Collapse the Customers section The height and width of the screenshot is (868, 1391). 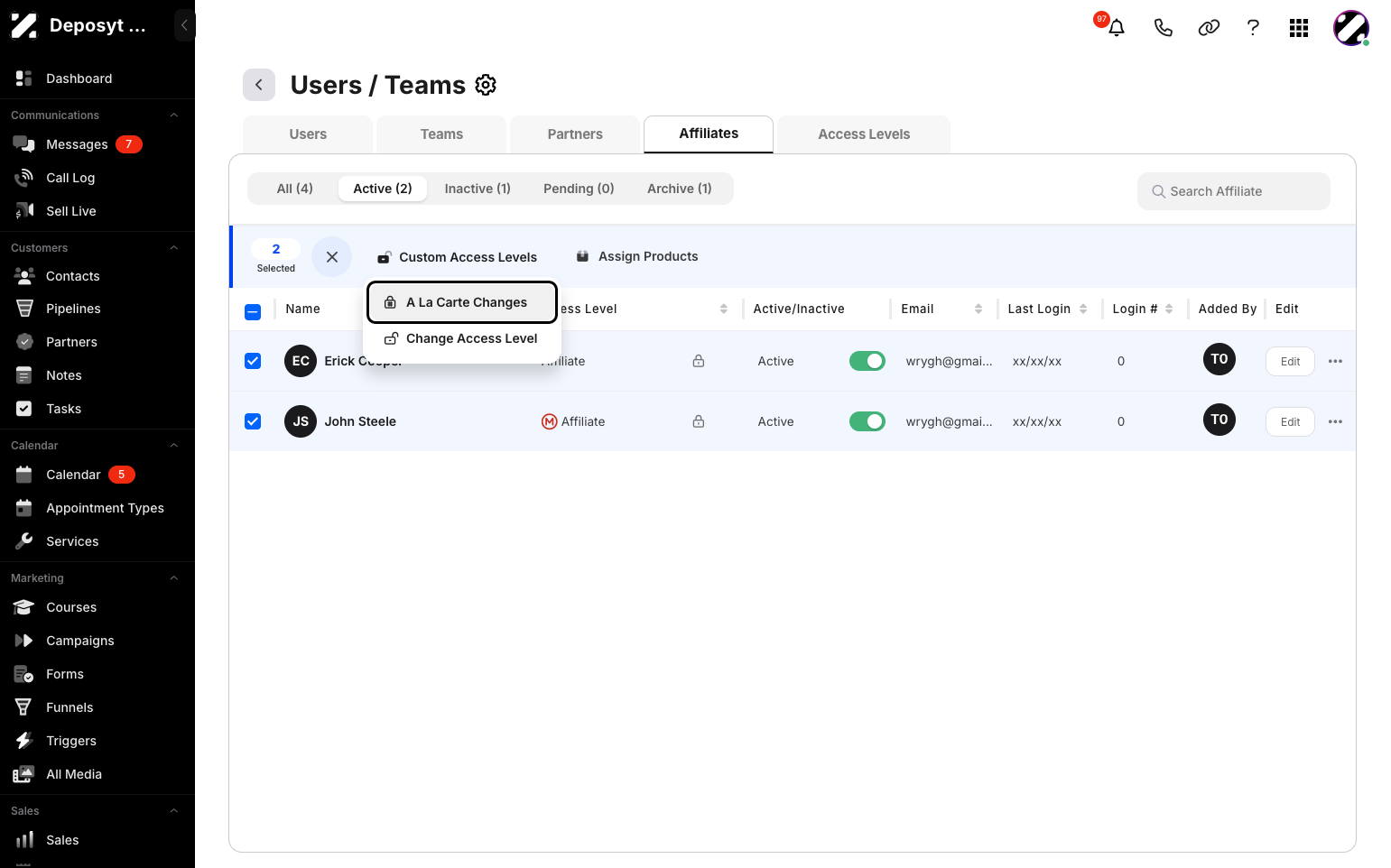174,248
